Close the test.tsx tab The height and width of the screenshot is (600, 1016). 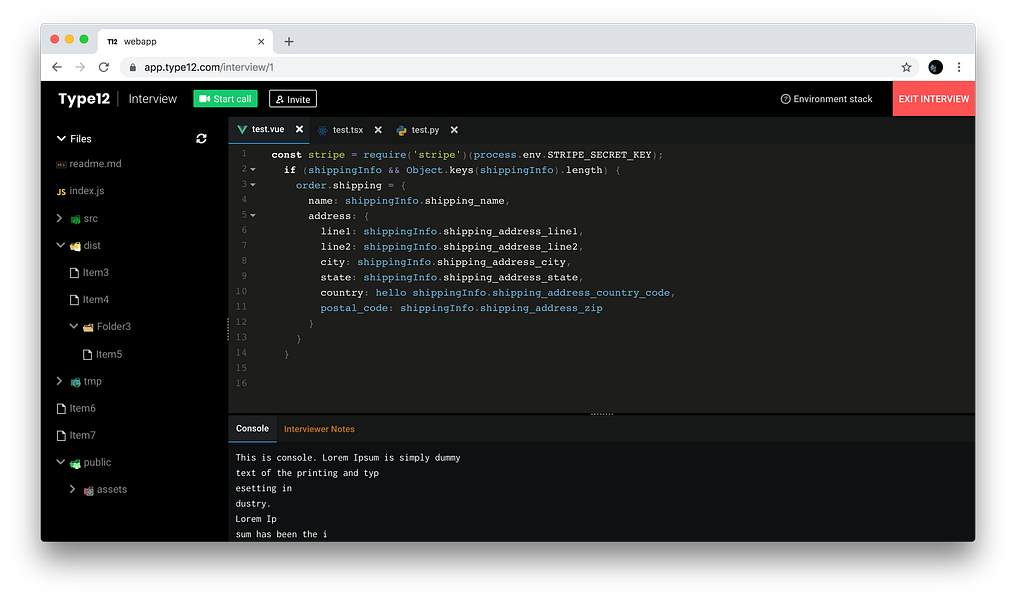378,130
